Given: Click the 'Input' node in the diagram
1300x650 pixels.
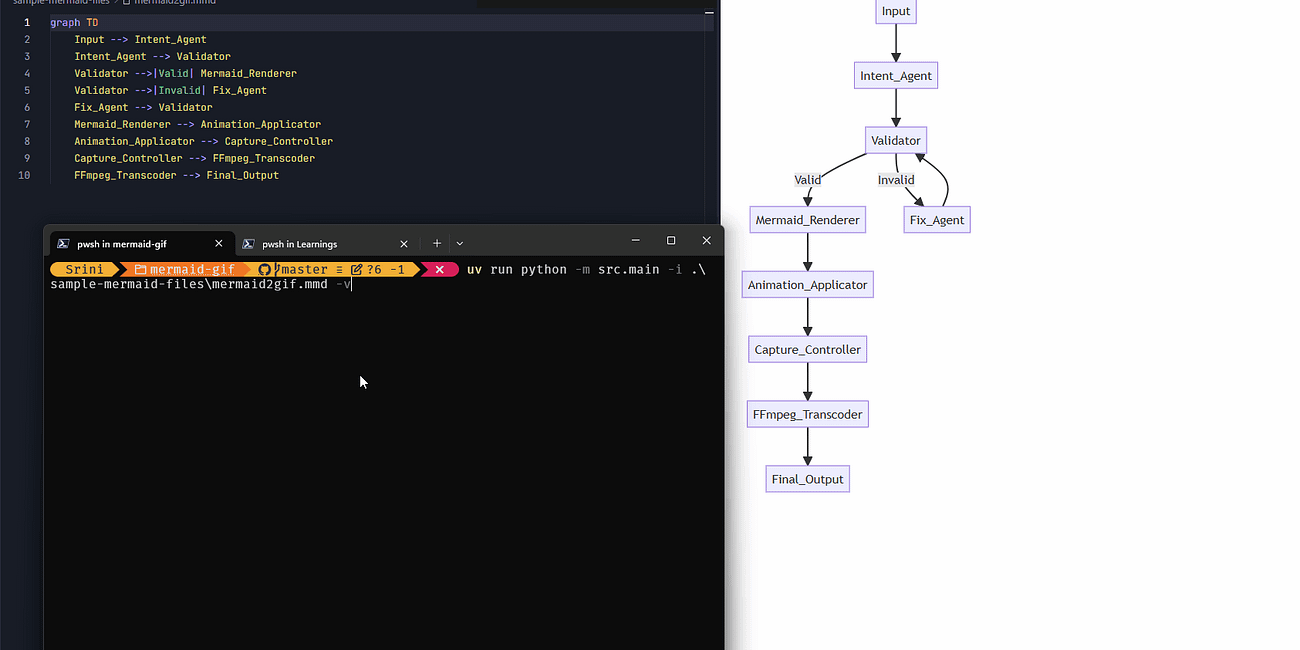Looking at the screenshot, I should pos(896,11).
